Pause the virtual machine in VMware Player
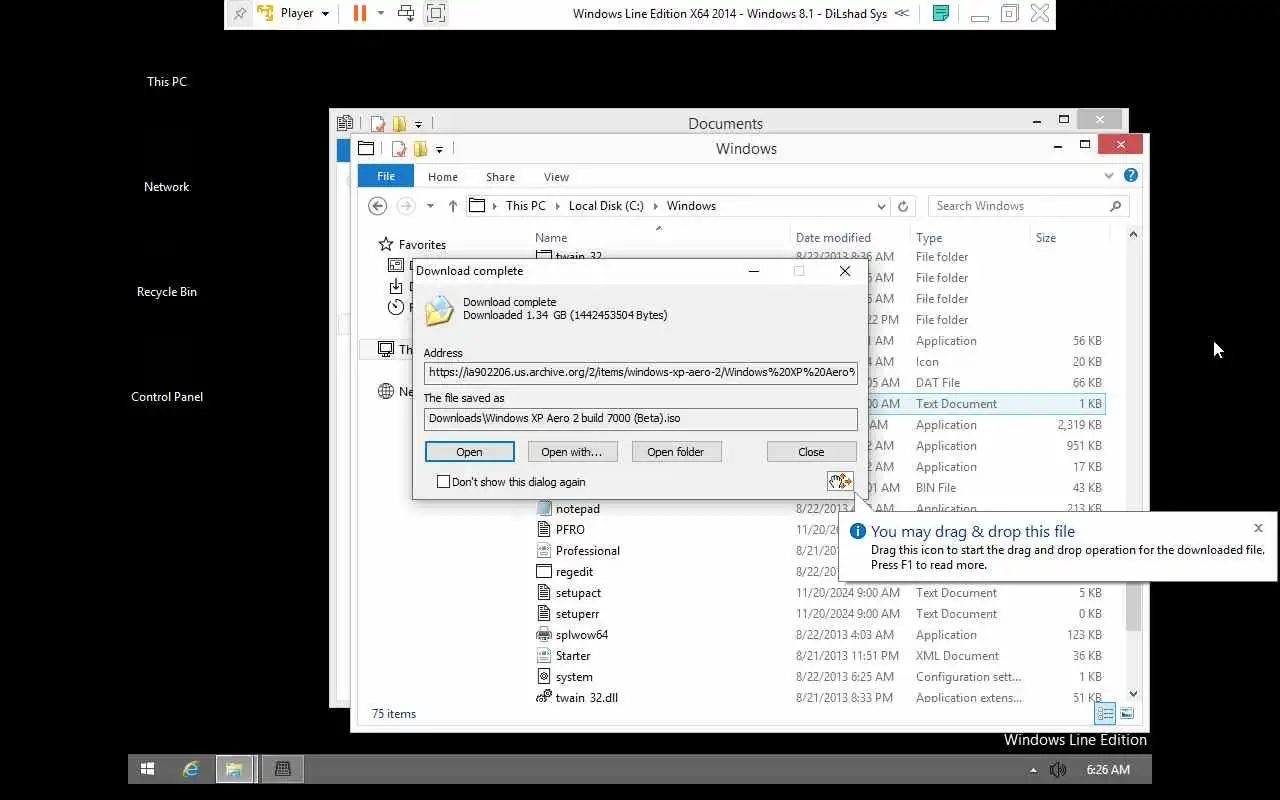 coord(360,13)
